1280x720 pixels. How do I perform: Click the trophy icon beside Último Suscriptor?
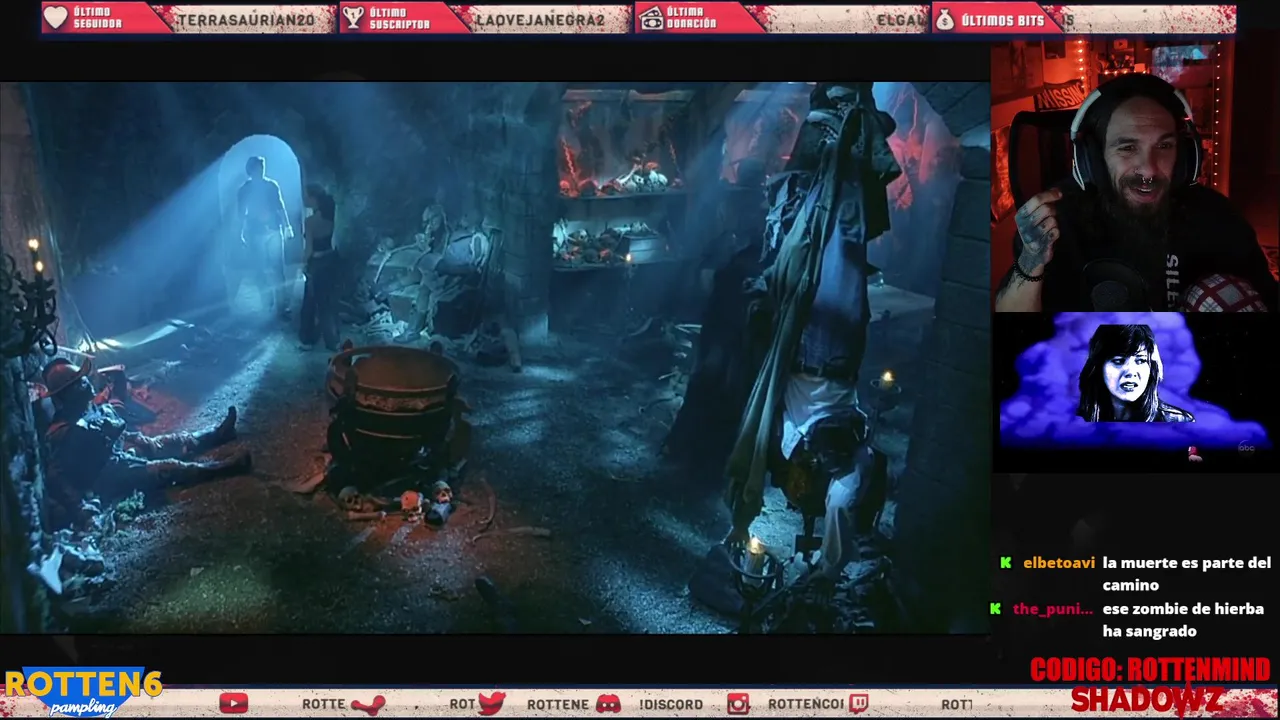pyautogui.click(x=352, y=17)
